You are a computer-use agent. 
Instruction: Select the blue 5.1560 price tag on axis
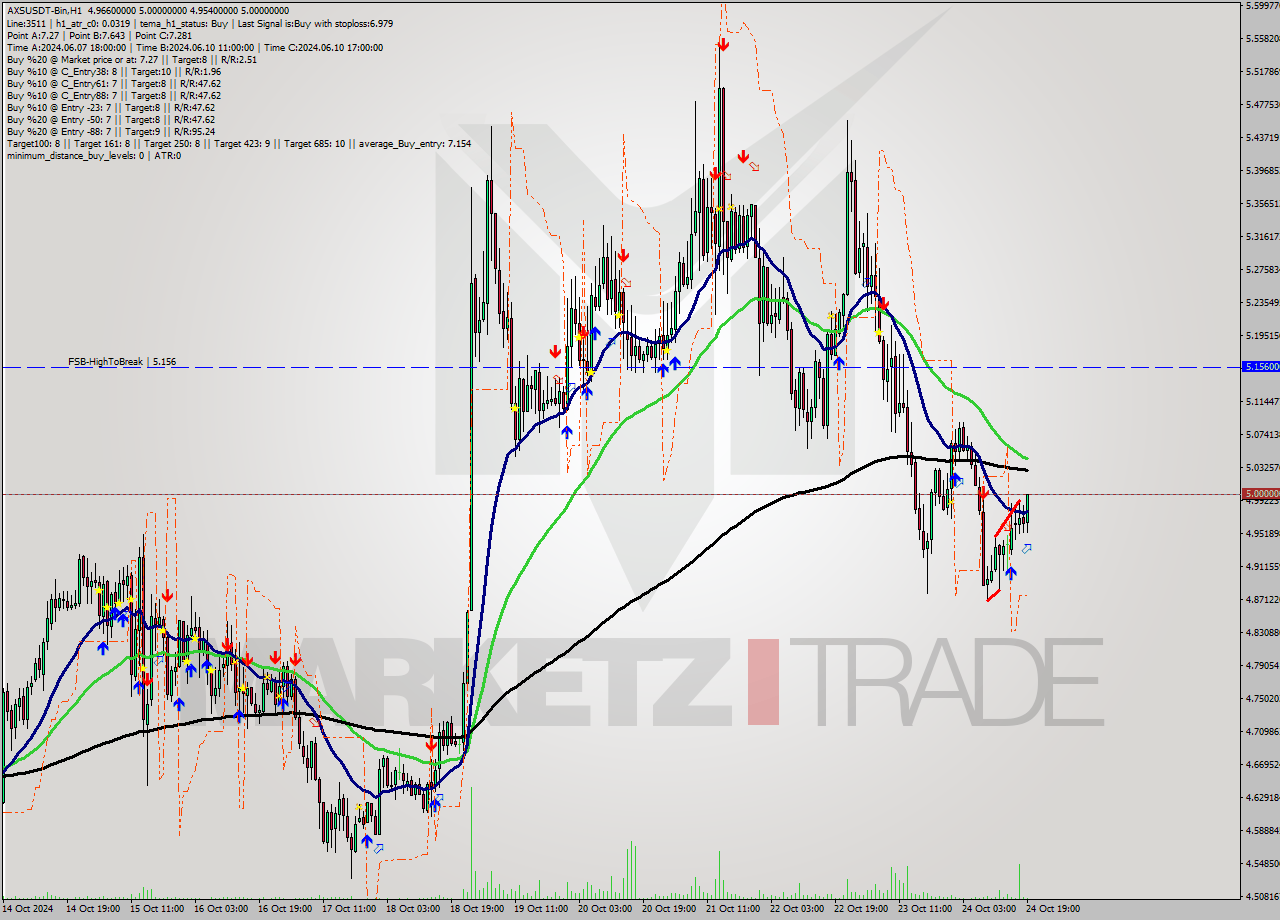pos(1260,367)
